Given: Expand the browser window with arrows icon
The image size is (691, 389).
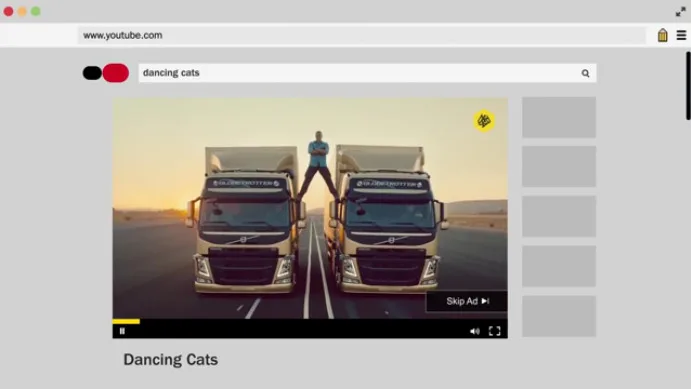Looking at the screenshot, I should pos(680,12).
